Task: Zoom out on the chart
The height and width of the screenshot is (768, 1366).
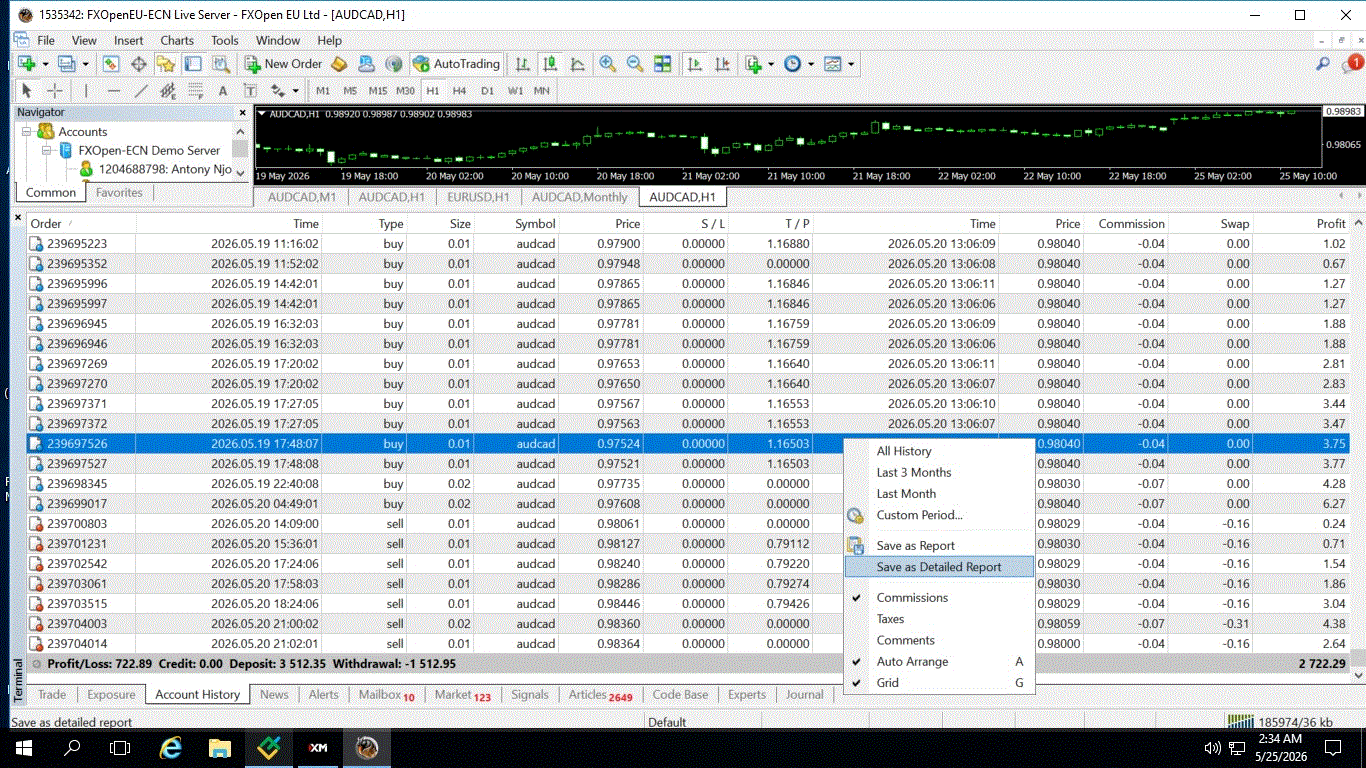Action: point(634,64)
